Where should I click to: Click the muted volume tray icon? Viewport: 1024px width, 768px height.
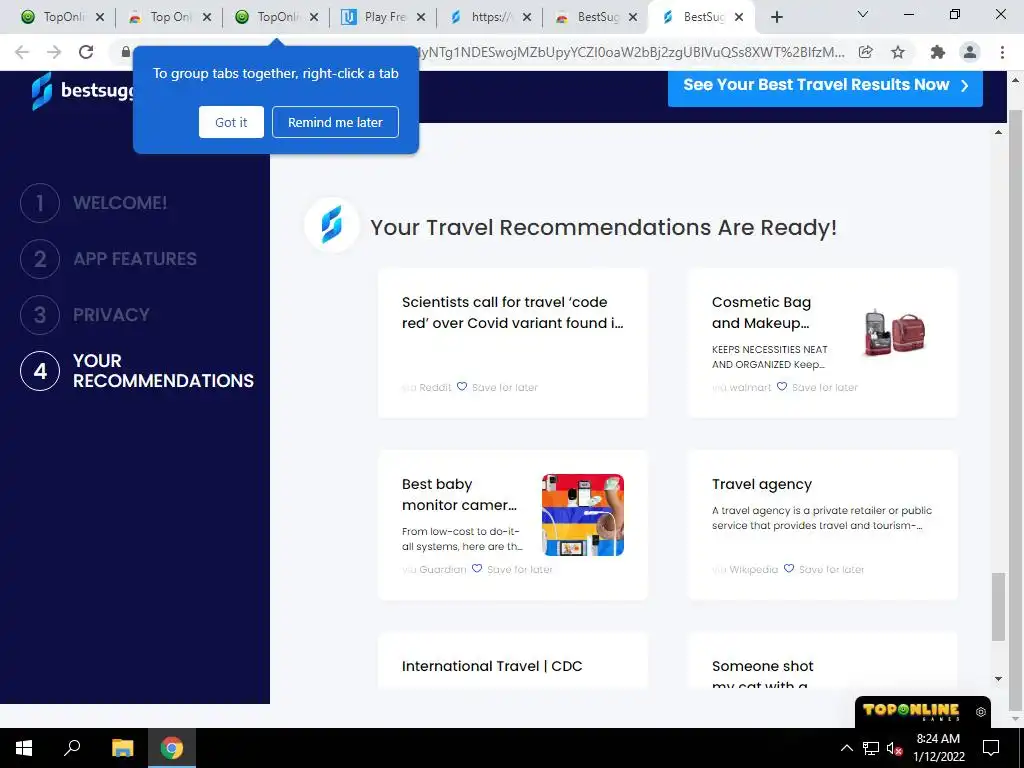tap(894, 748)
